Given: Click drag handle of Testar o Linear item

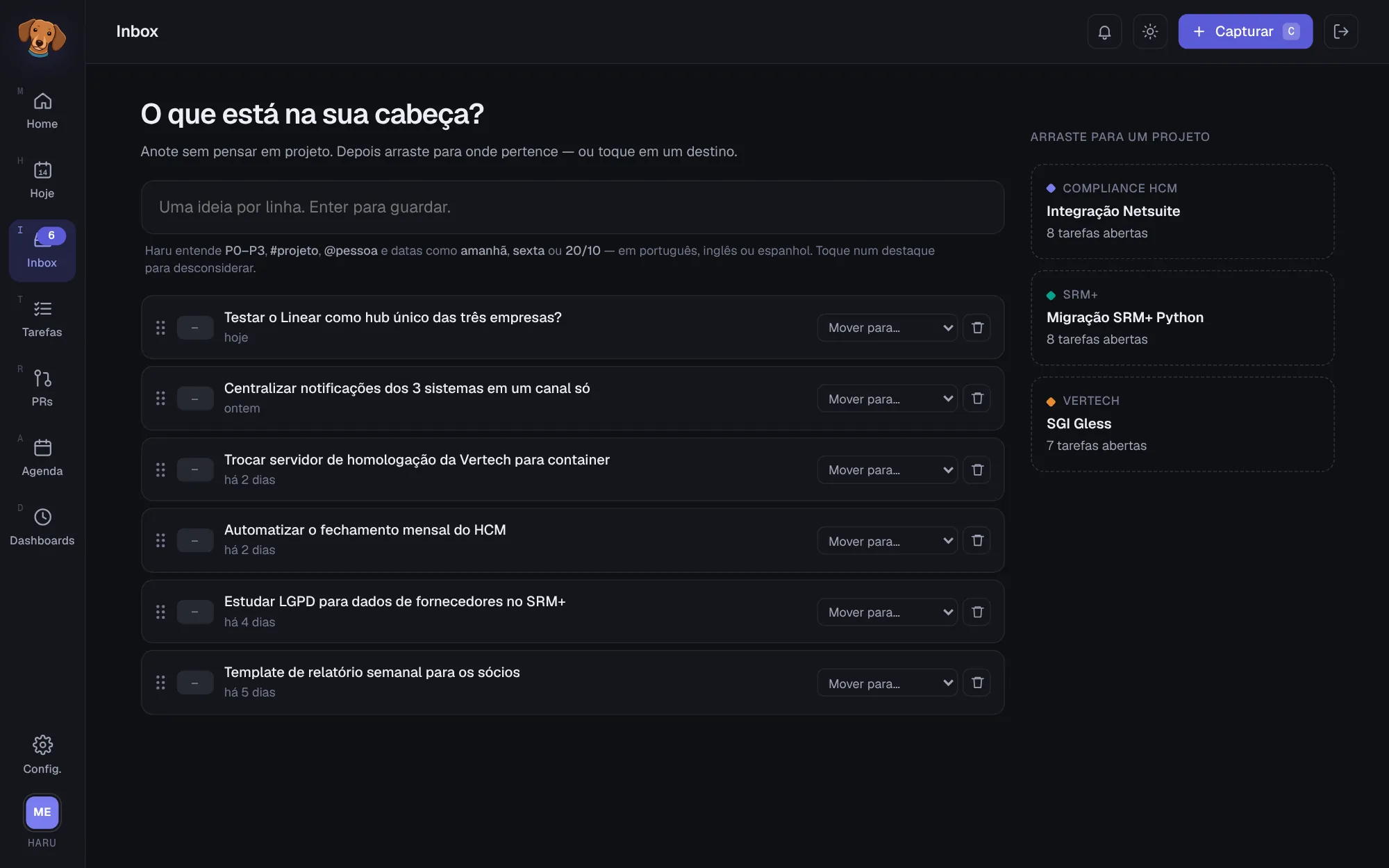Looking at the screenshot, I should 160,328.
